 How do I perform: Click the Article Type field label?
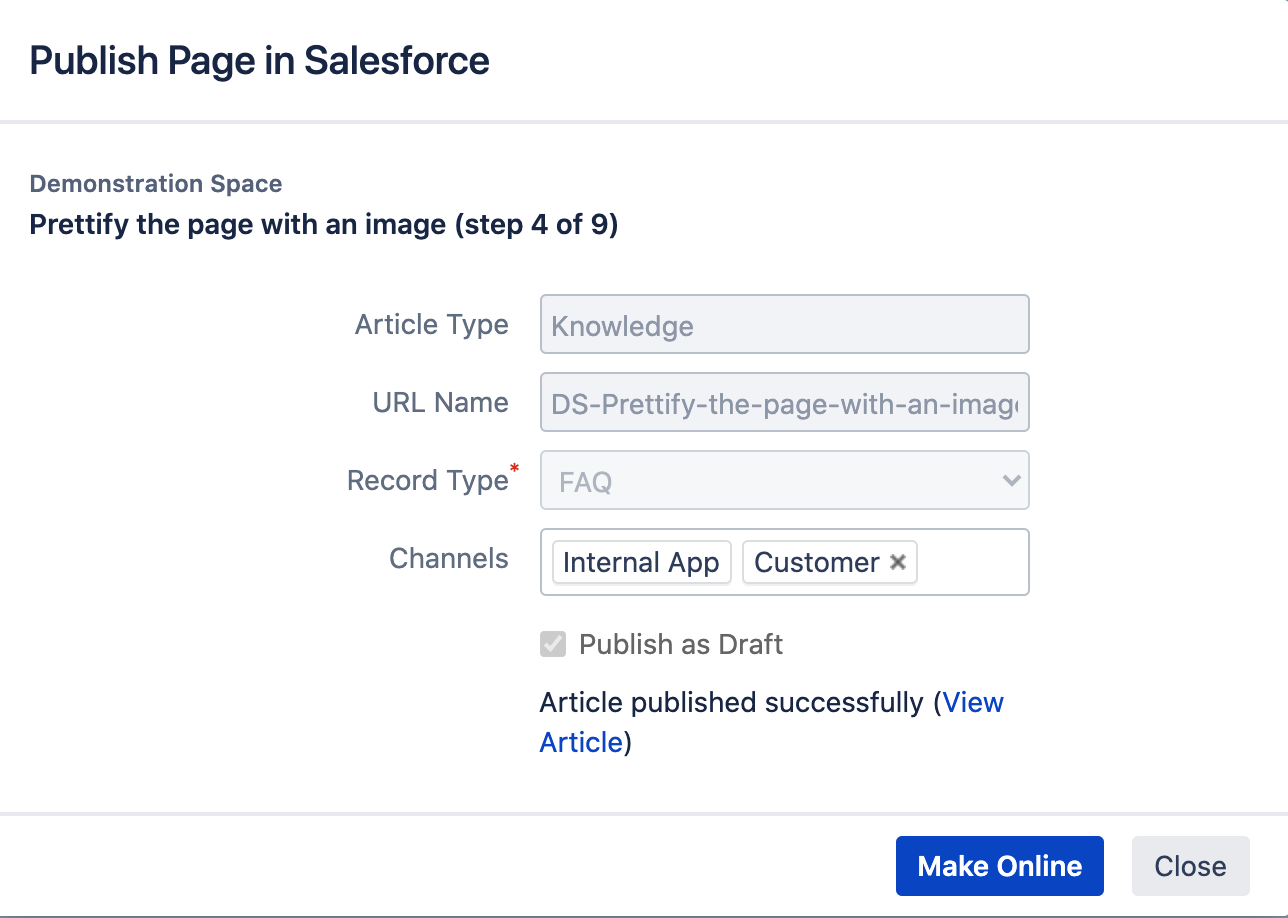(431, 325)
